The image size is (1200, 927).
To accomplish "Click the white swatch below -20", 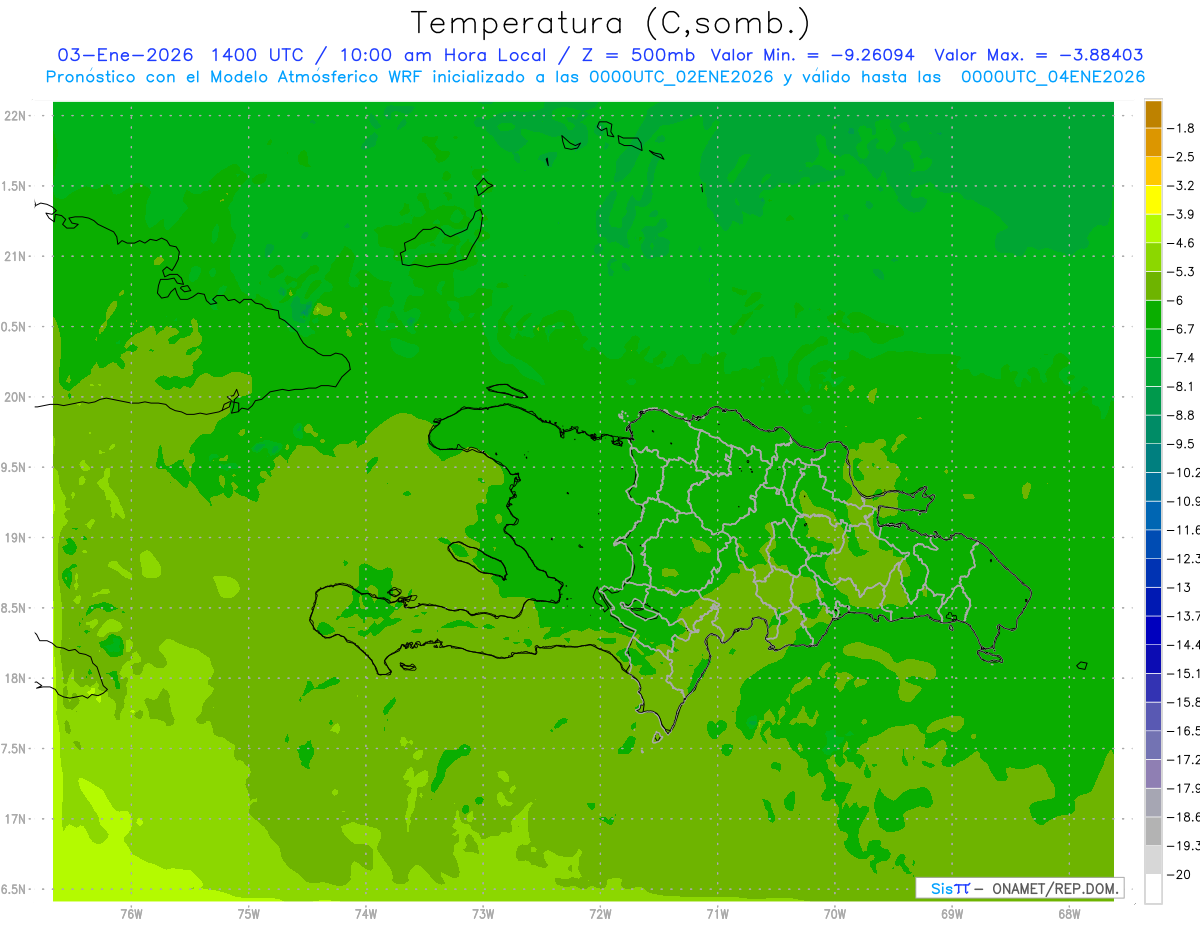I will (x=1153, y=889).
